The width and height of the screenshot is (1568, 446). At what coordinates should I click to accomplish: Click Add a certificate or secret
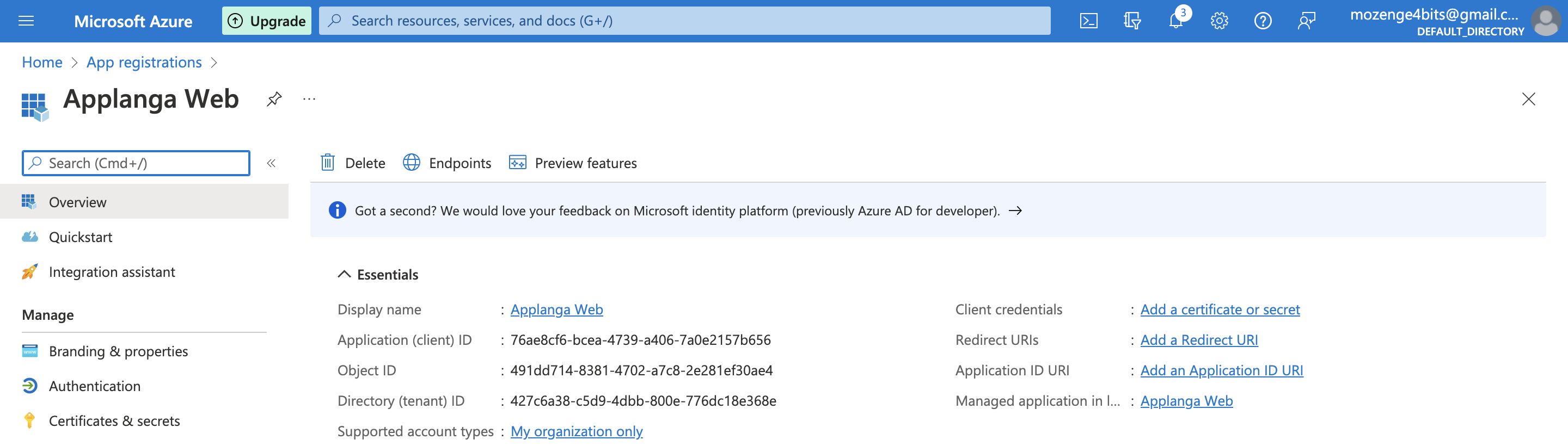click(x=1220, y=309)
